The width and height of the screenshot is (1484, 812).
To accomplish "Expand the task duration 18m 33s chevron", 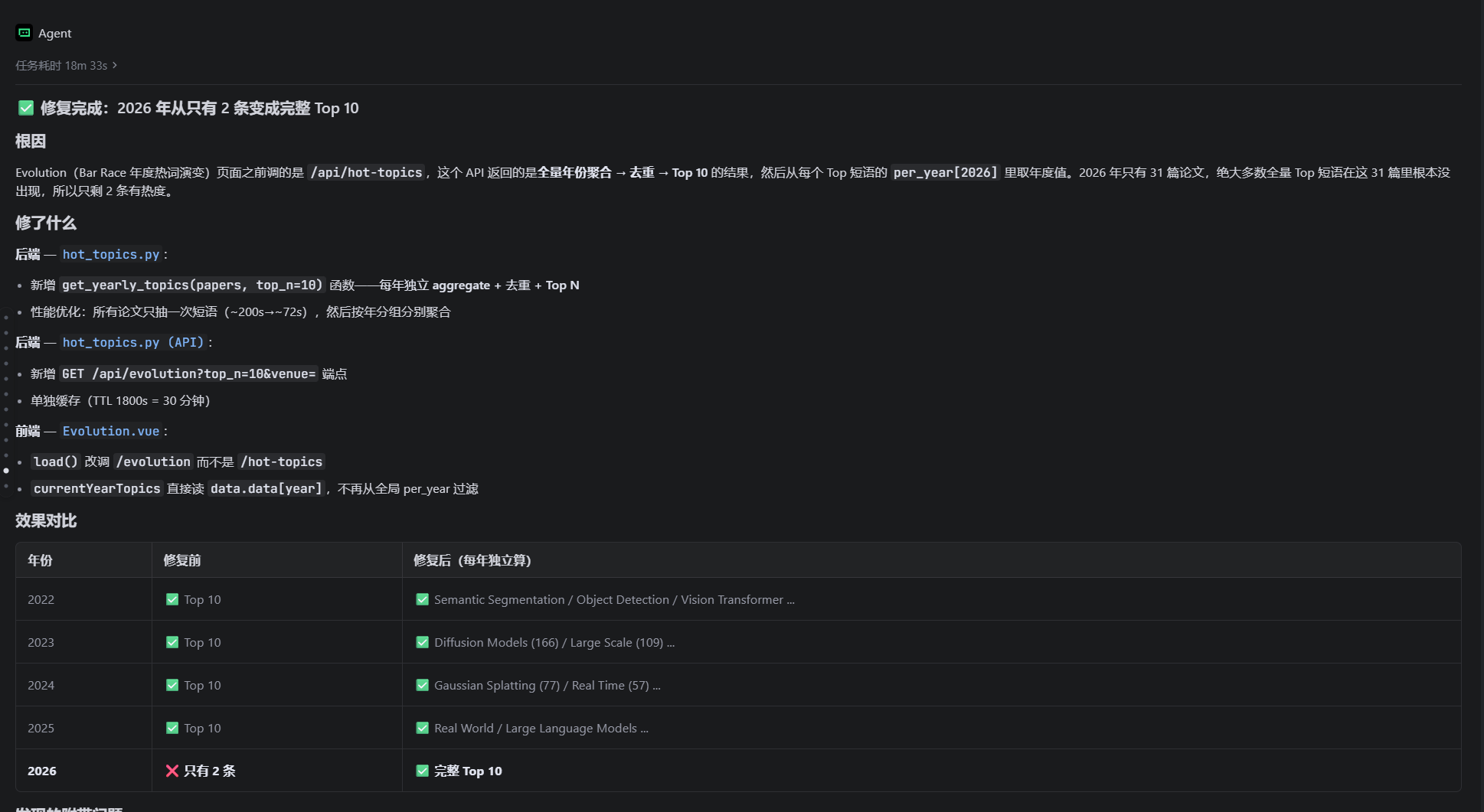I will tap(115, 65).
